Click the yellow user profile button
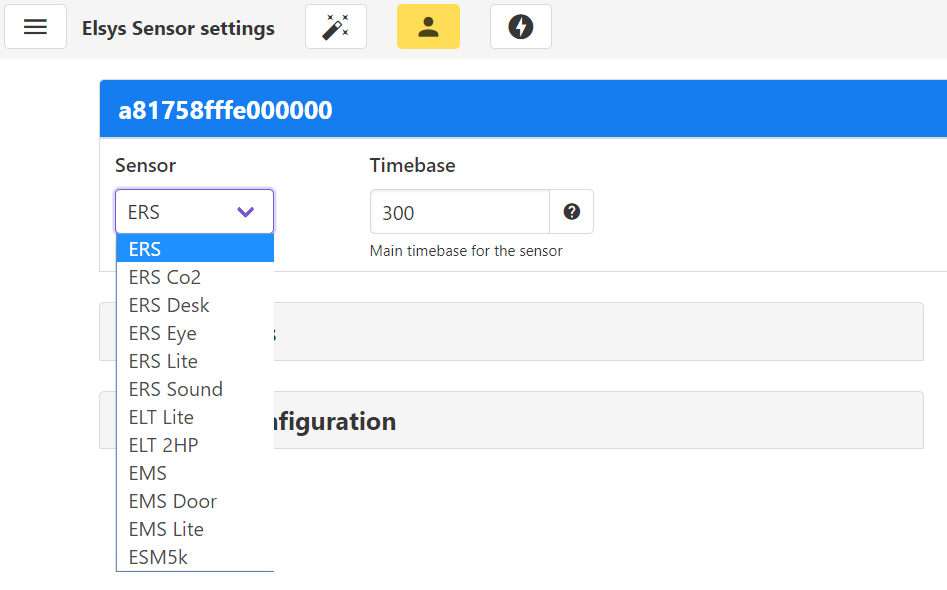This screenshot has width=947, height=590. pyautogui.click(x=428, y=27)
